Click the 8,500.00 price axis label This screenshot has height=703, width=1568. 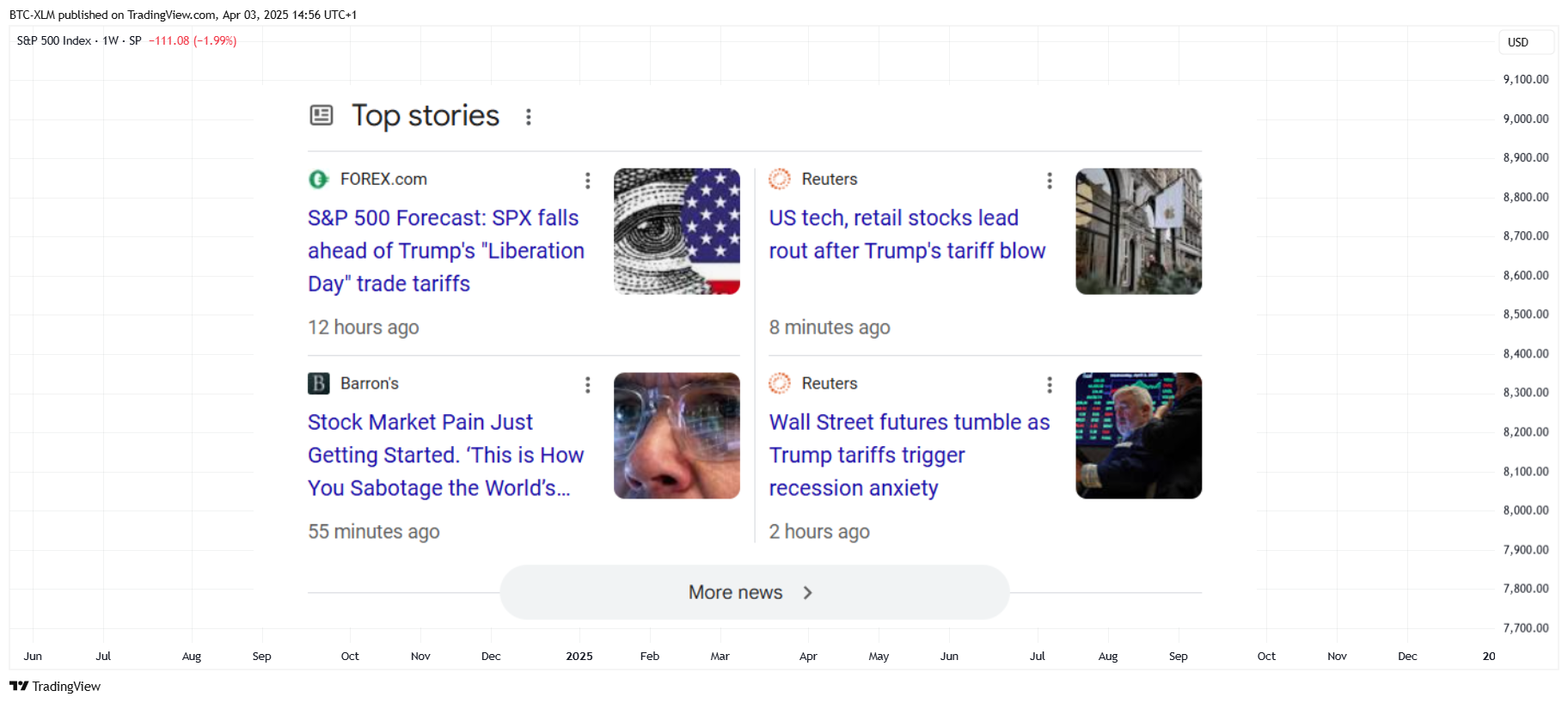1526,314
